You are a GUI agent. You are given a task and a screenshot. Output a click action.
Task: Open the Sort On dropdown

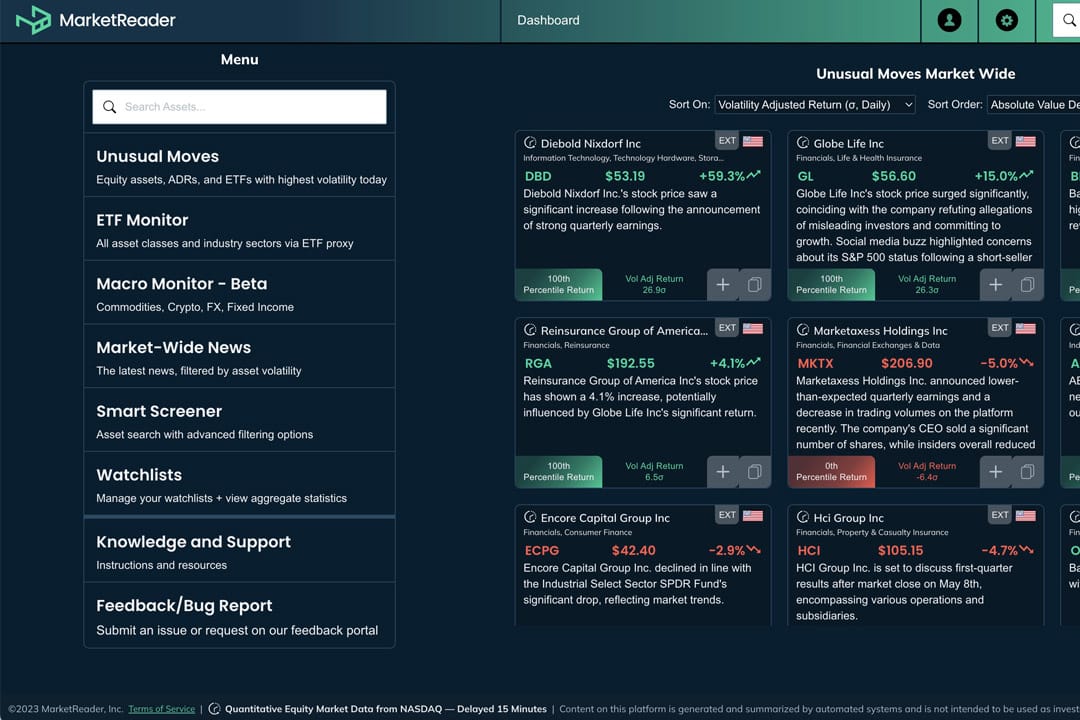coord(815,105)
